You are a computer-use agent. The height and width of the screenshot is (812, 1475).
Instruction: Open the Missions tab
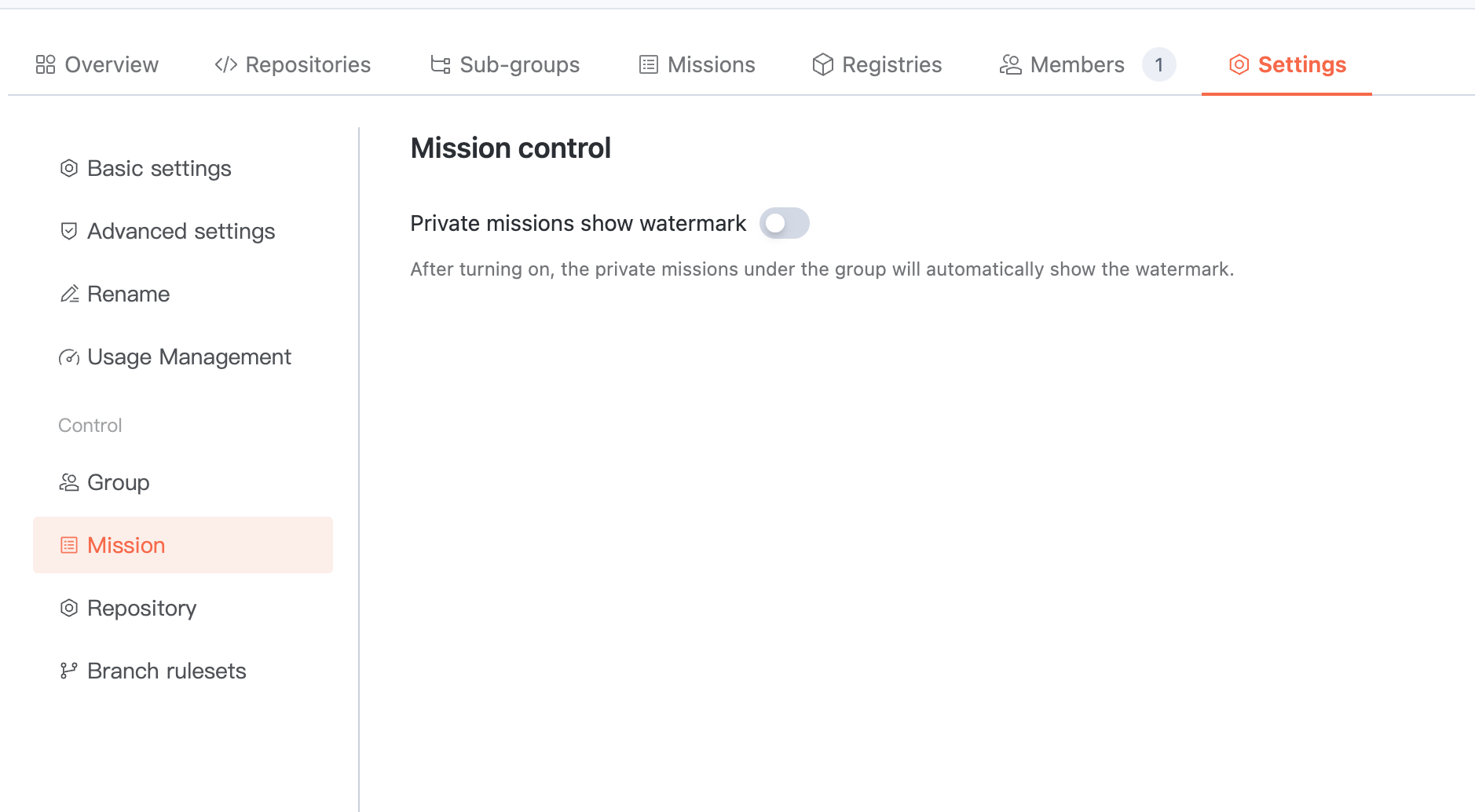[x=697, y=64]
